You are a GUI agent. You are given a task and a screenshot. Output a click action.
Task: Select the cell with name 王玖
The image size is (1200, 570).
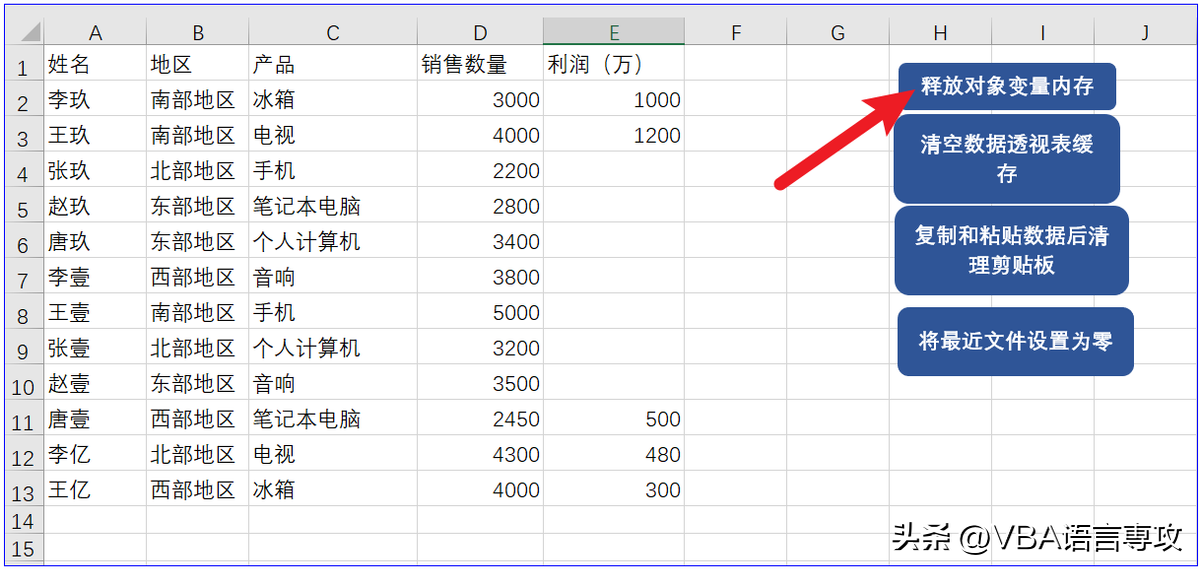point(95,135)
